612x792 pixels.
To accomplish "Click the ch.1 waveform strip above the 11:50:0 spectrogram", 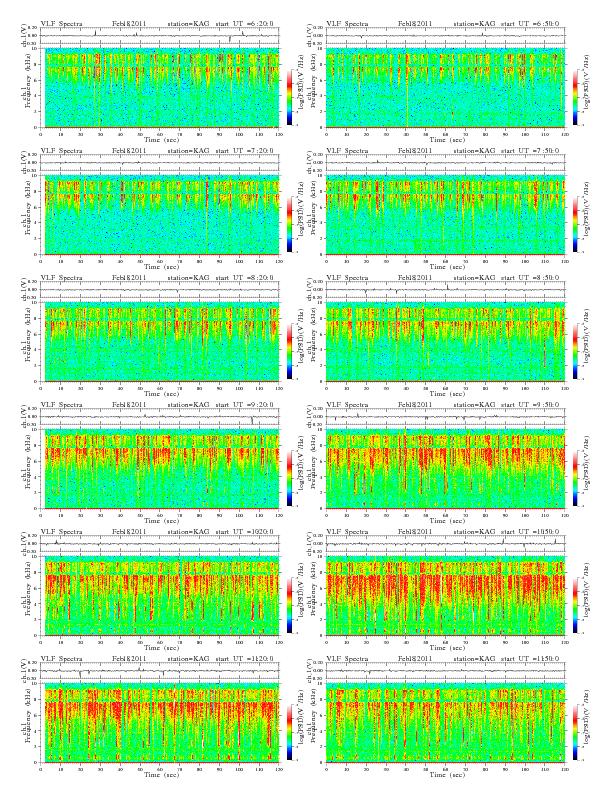I will (x=445, y=671).
